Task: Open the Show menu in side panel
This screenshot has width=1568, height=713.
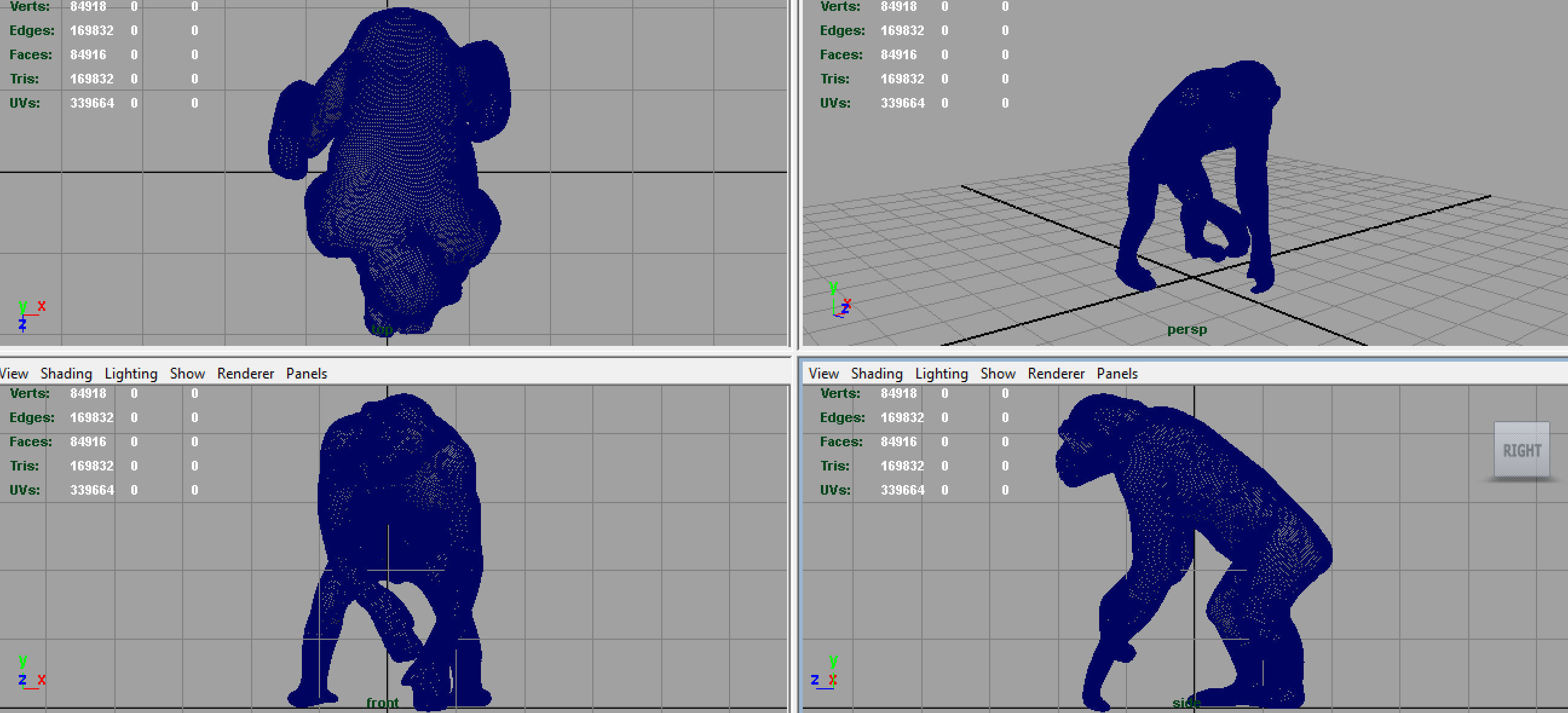Action: tap(998, 374)
